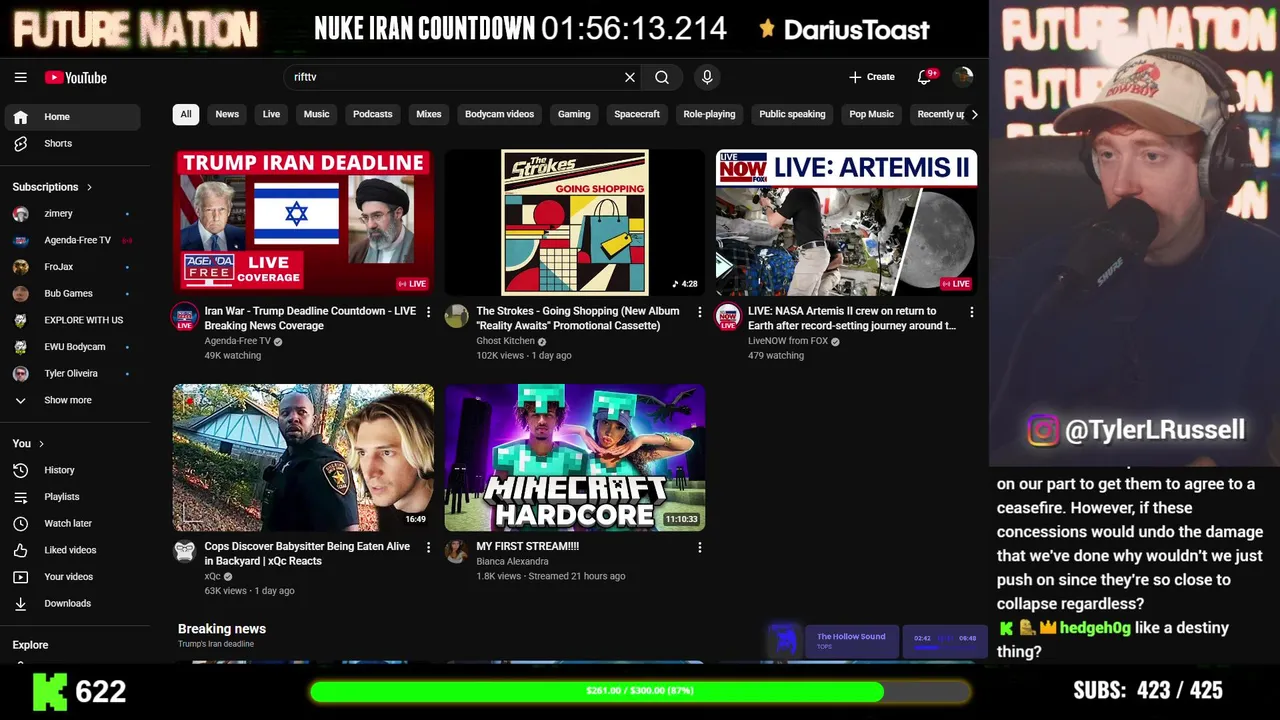Open Downloads in the sidebar
Viewport: 1280px width, 720px height.
pos(72,603)
